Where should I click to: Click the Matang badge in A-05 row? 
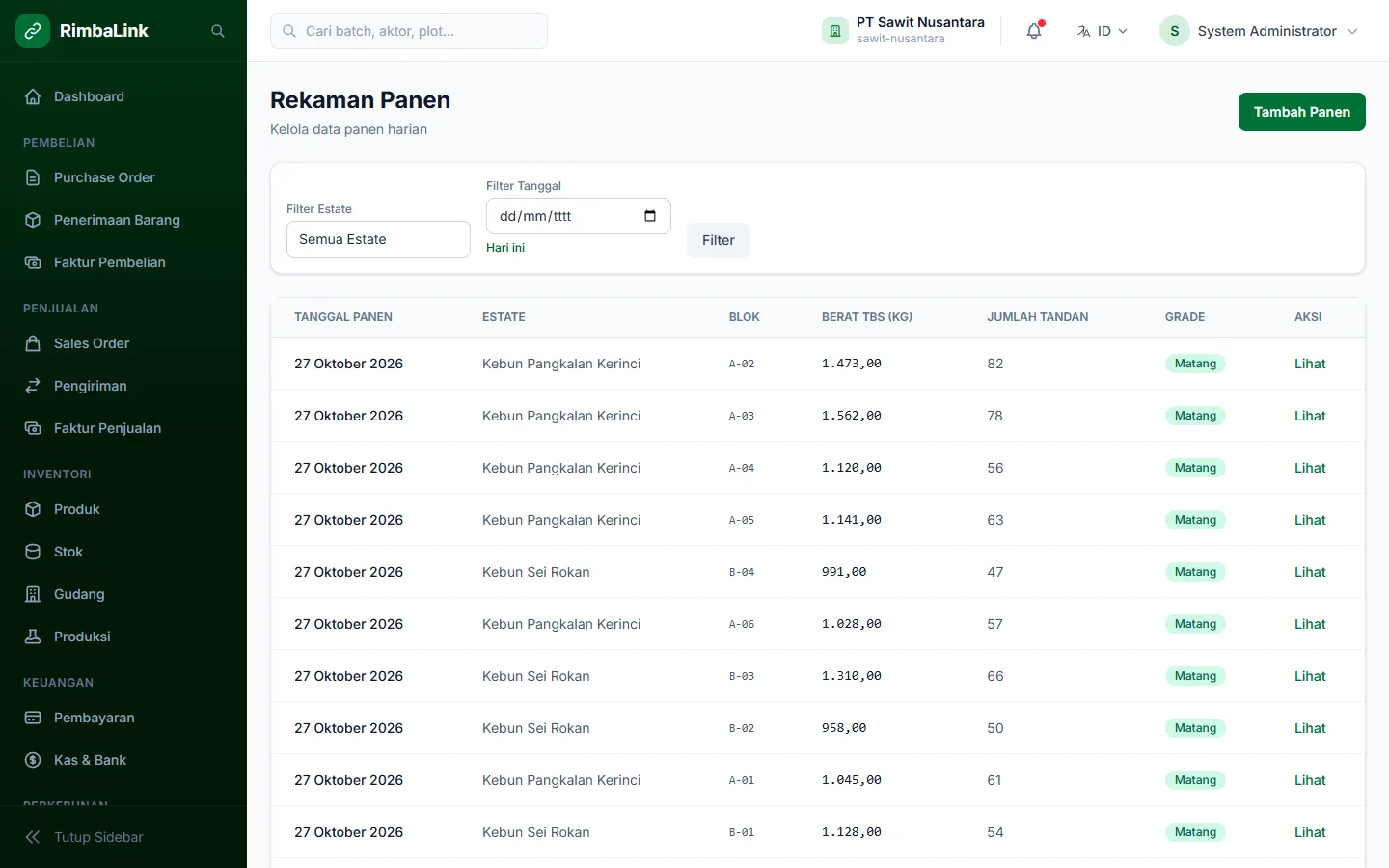(x=1195, y=520)
